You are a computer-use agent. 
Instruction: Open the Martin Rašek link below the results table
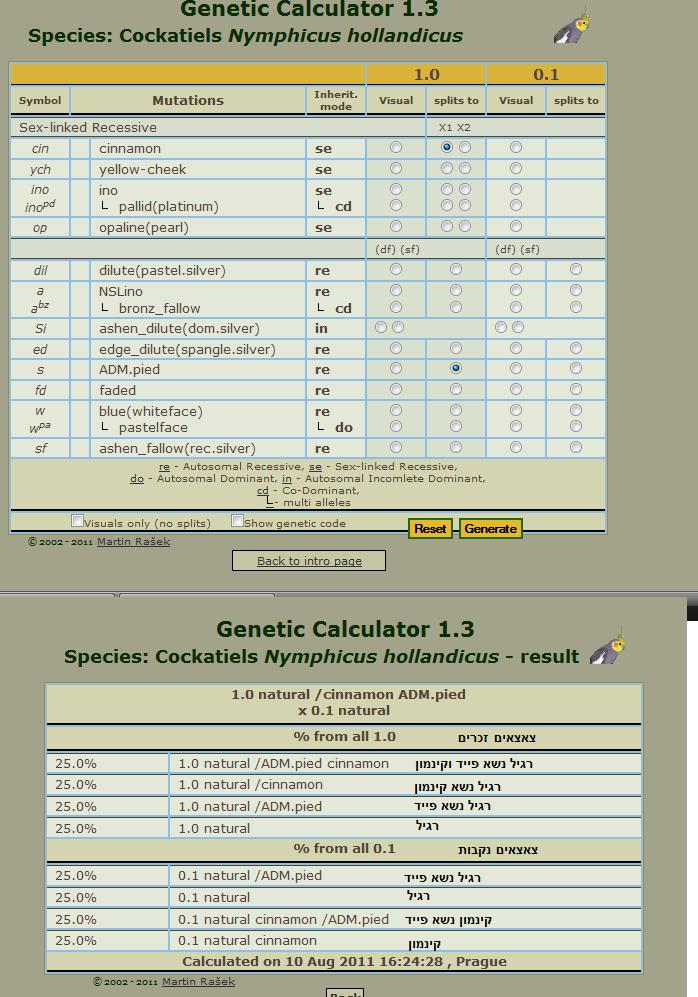(198, 982)
